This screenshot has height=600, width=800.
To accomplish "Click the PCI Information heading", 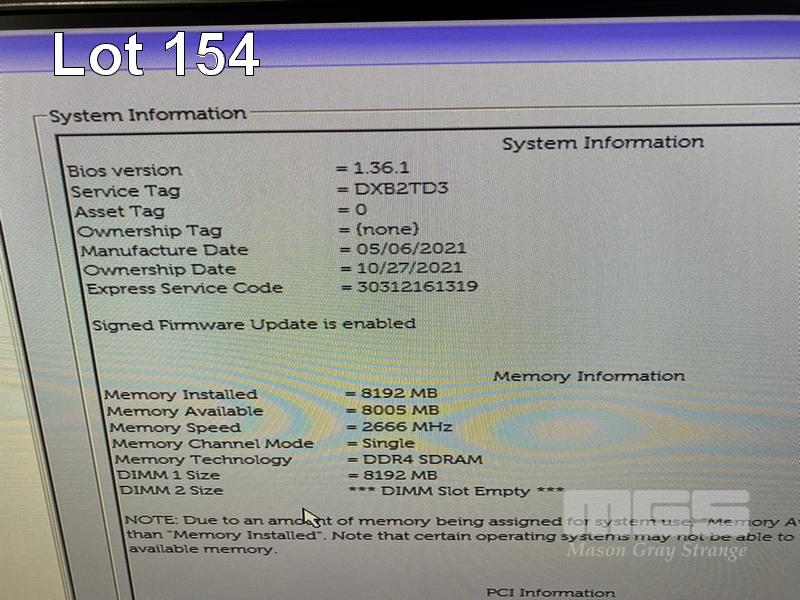I will coord(550,592).
